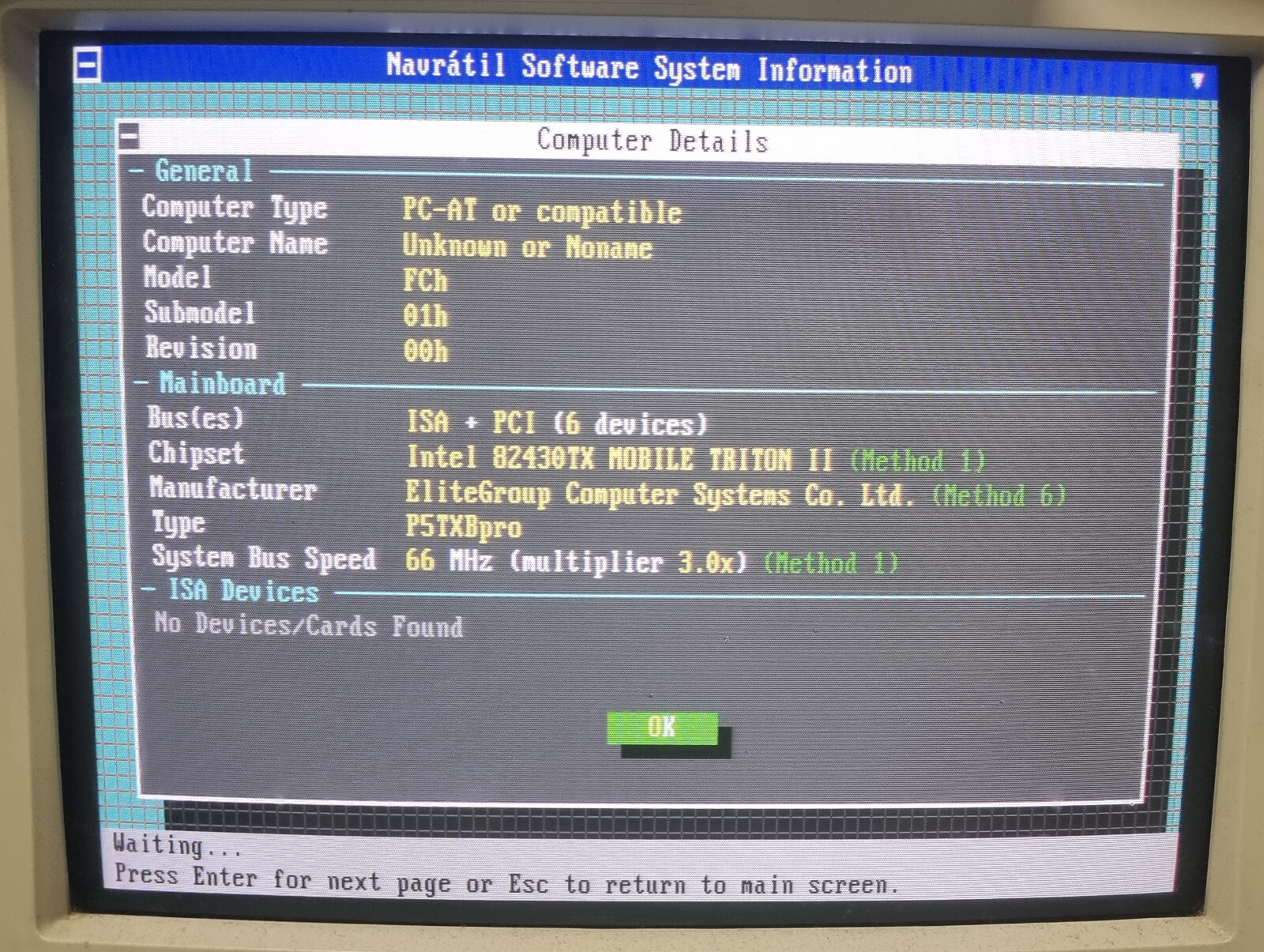Screen dimensions: 1264x952
Task: Click the 'Computer Type' label
Action: pos(234,208)
